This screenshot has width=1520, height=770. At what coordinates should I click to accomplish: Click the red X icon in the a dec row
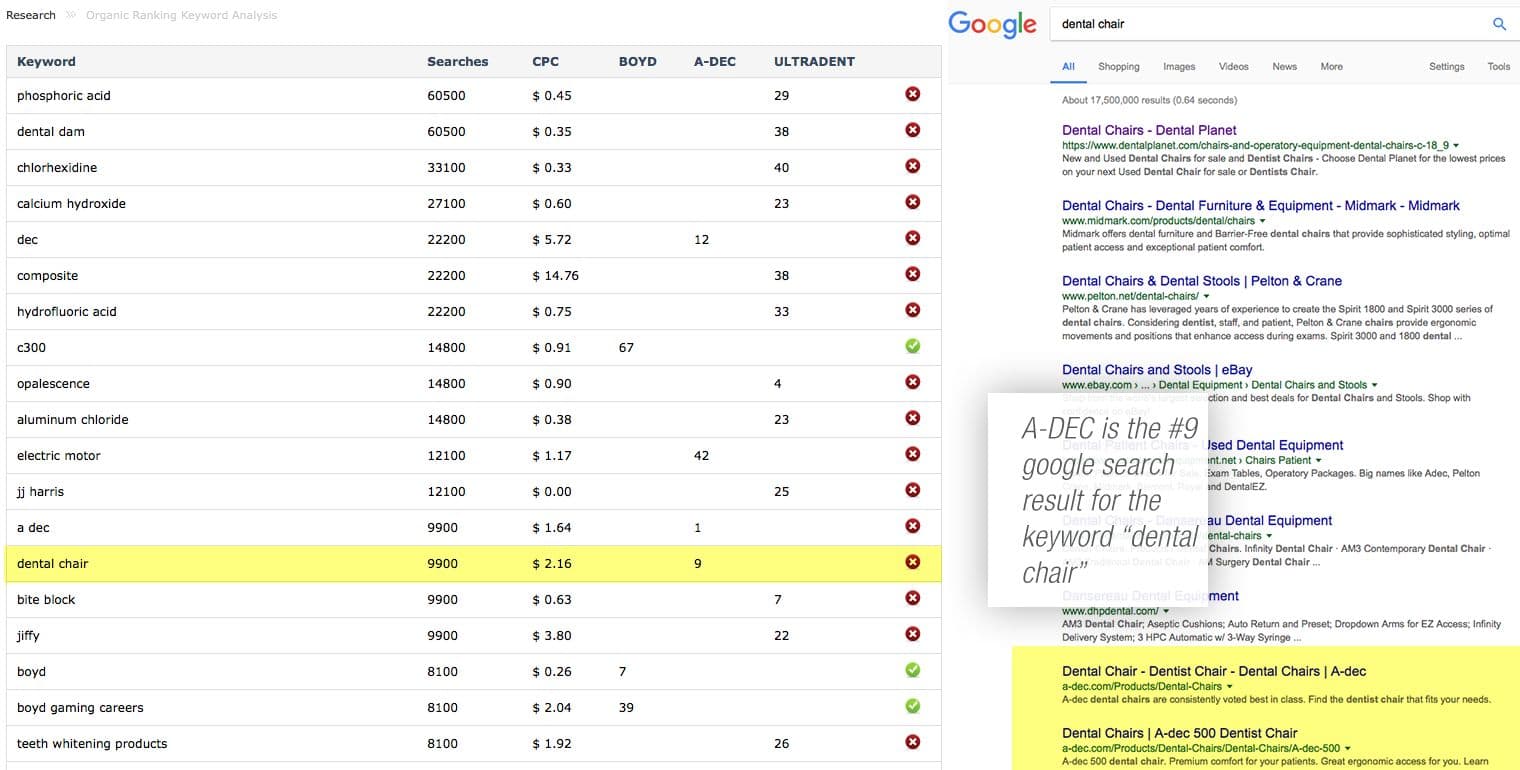click(x=912, y=526)
